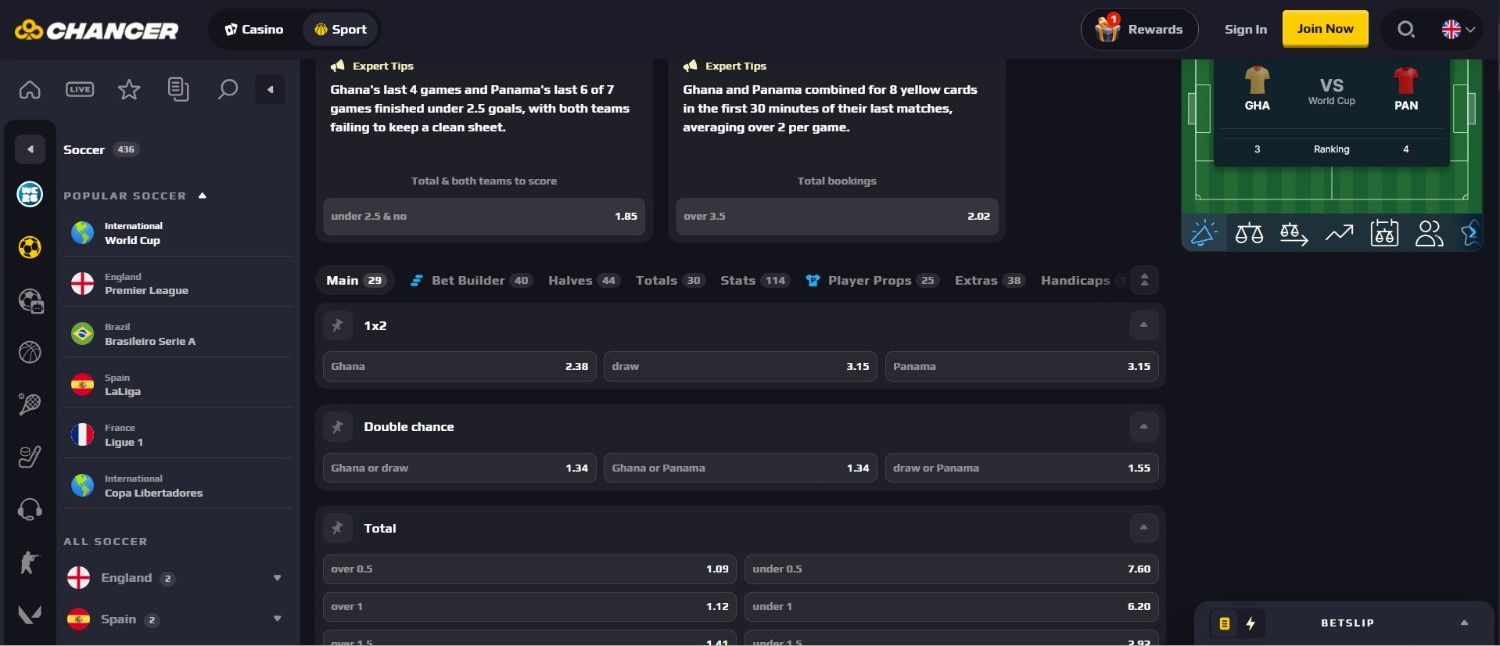Image resolution: width=1500 pixels, height=646 pixels.
Task: Open favourites star icon in sidebar
Action: 129,89
